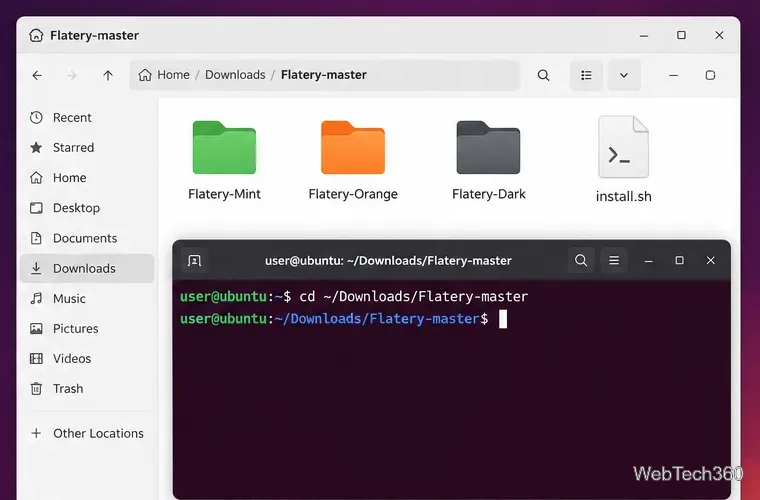Open Other Locations in sidebar

pyautogui.click(x=87, y=433)
